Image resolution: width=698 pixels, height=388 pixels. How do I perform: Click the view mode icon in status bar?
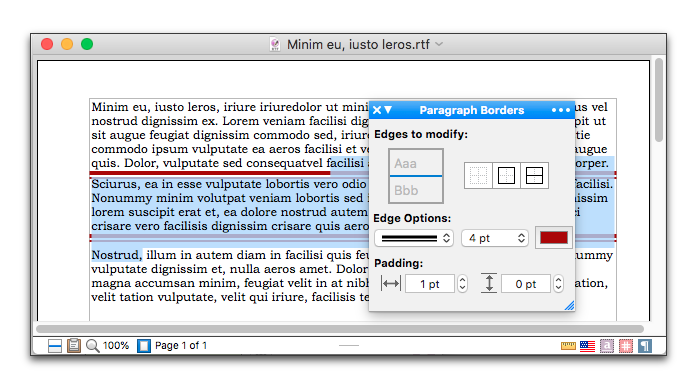(x=54, y=346)
